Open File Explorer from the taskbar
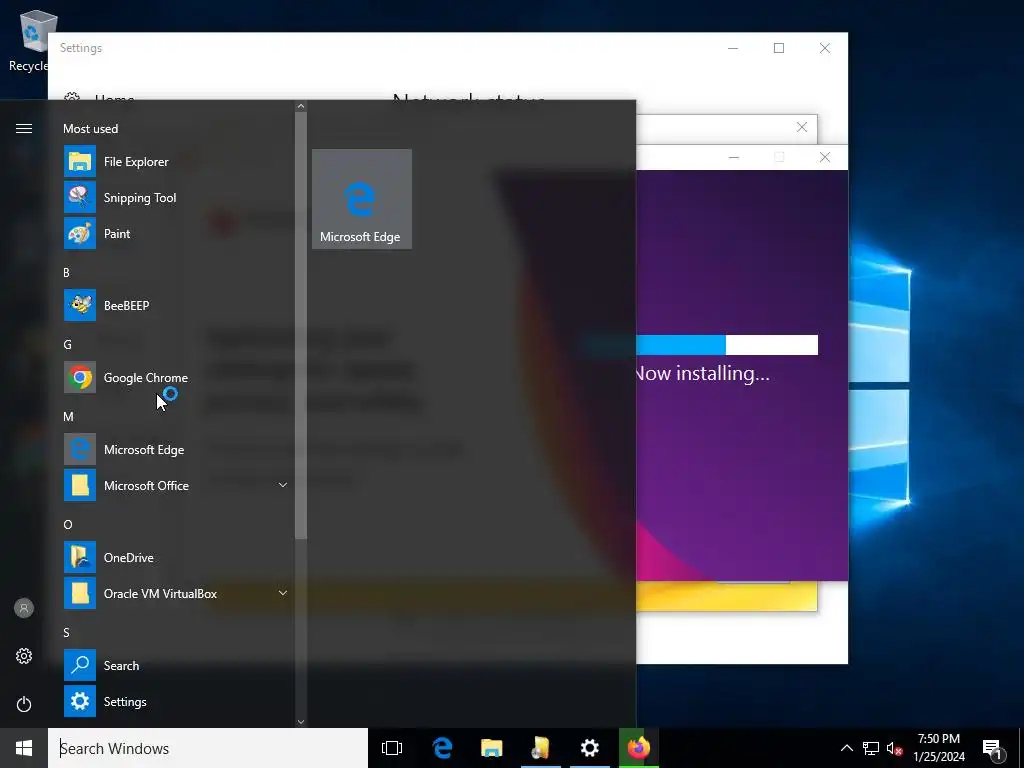Image resolution: width=1024 pixels, height=768 pixels. [491, 748]
